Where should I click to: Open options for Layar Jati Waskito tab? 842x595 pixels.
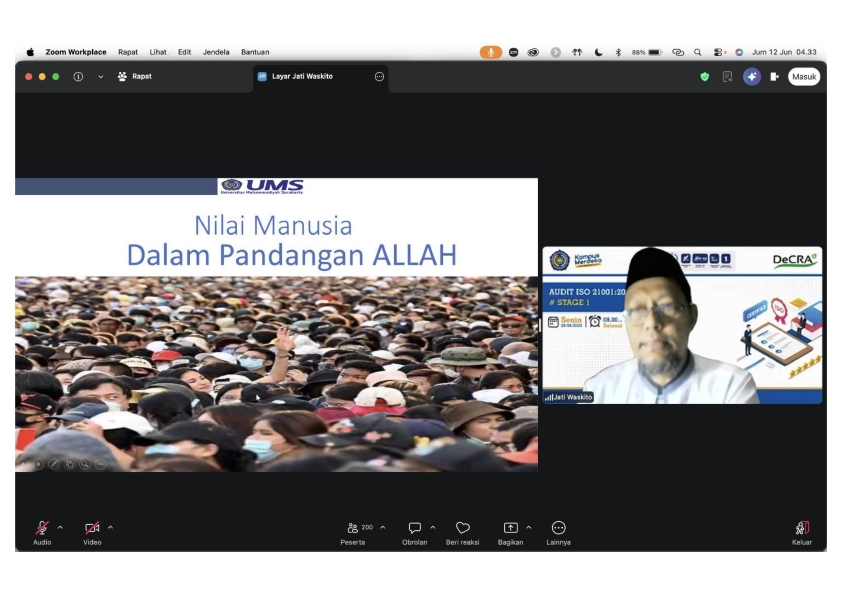379,77
